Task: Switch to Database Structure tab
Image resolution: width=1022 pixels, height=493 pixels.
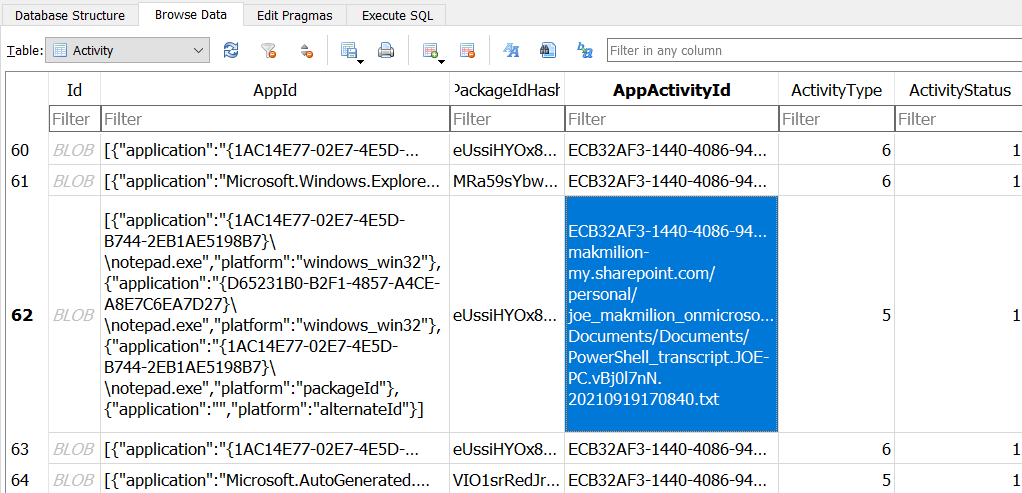Action: pyautogui.click(x=70, y=14)
